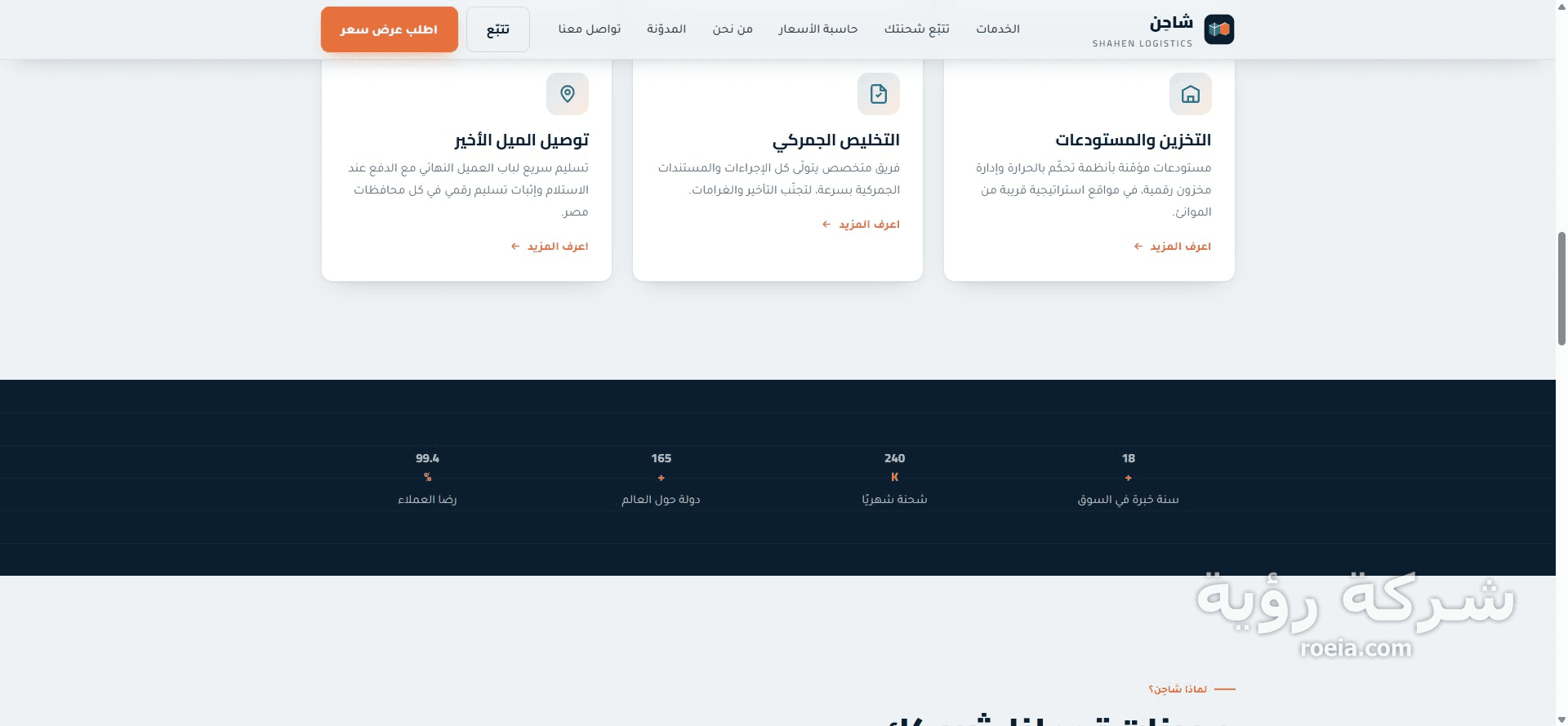Click the document icon on التخليص الجمركي card
Viewport: 1568px width, 726px height.
(879, 94)
